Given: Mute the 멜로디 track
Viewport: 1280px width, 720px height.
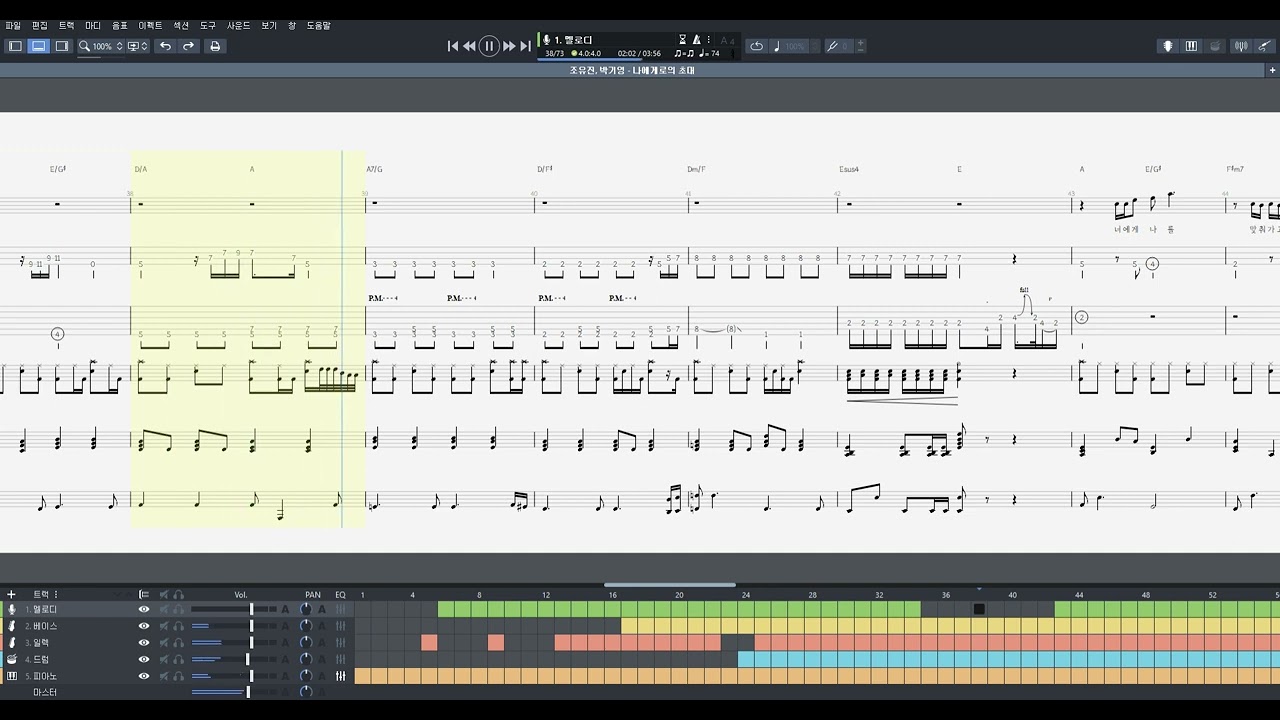Looking at the screenshot, I should tap(164, 609).
